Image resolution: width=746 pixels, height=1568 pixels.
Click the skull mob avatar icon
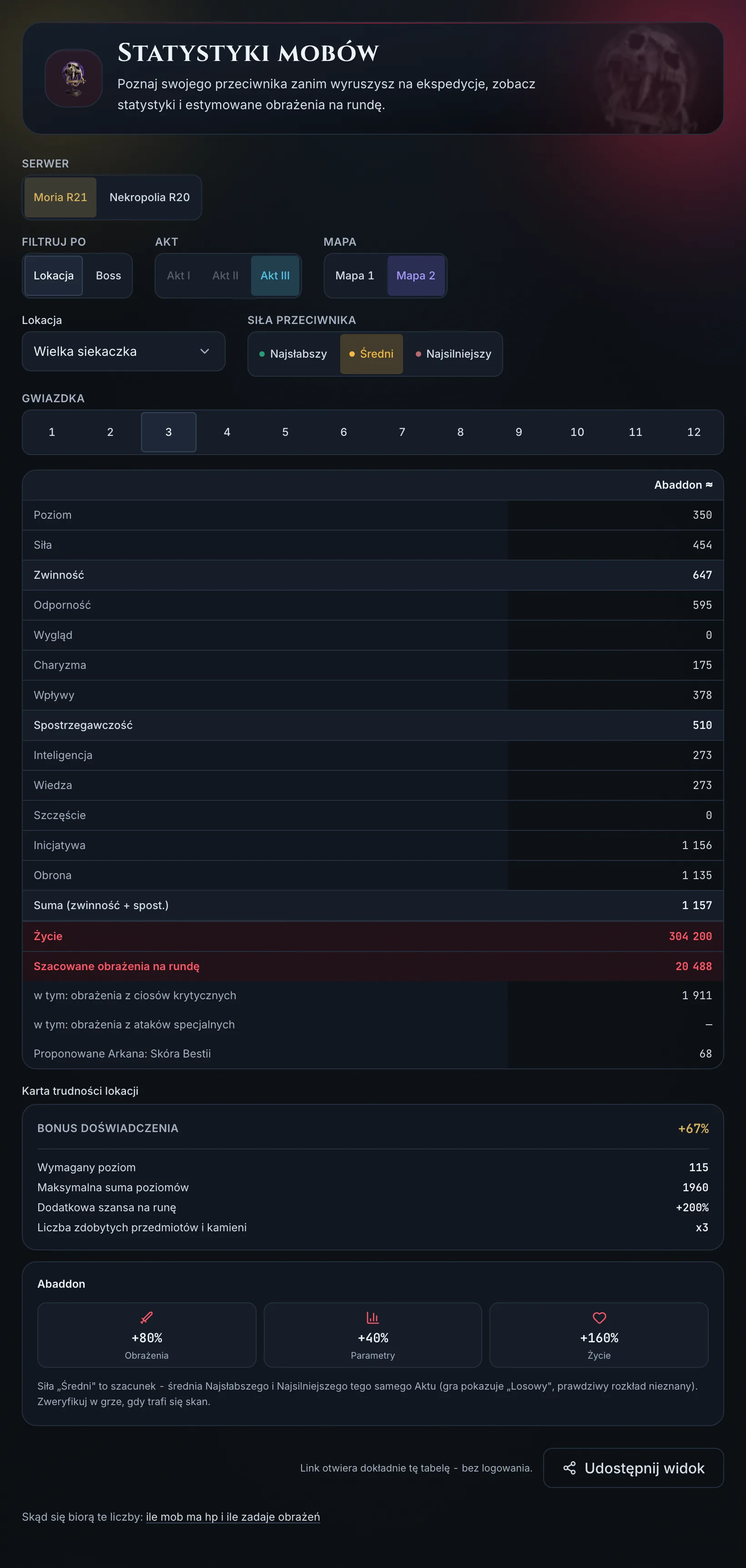pos(74,78)
